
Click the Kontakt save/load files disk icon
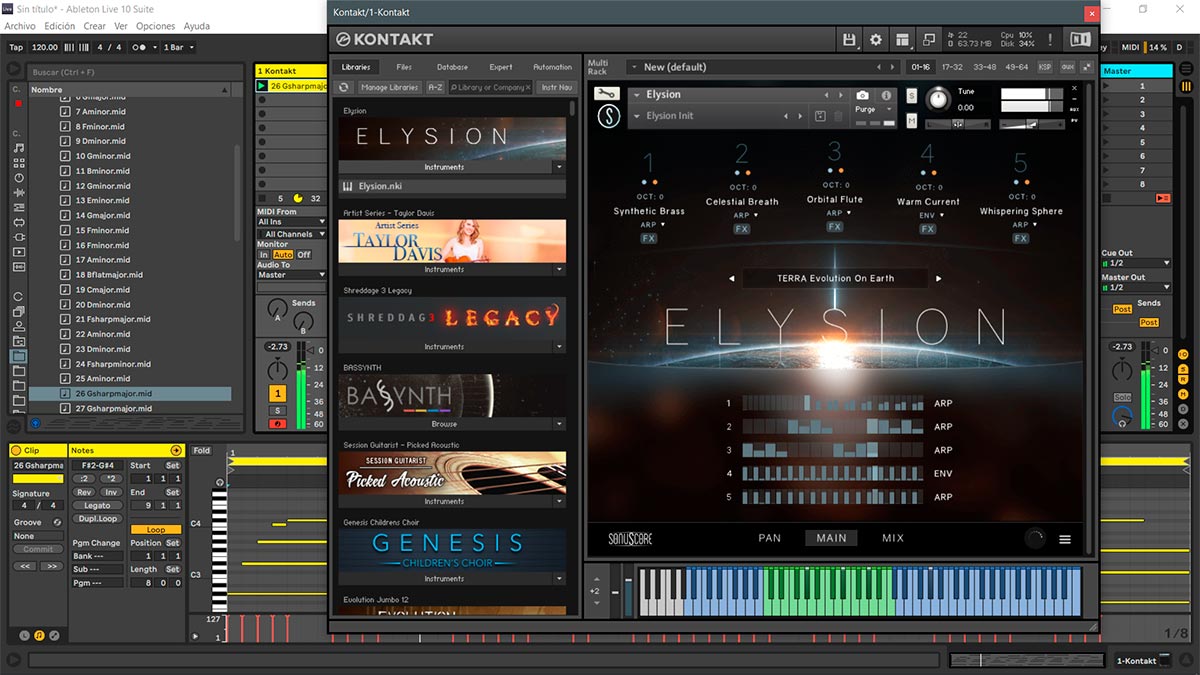click(x=849, y=39)
